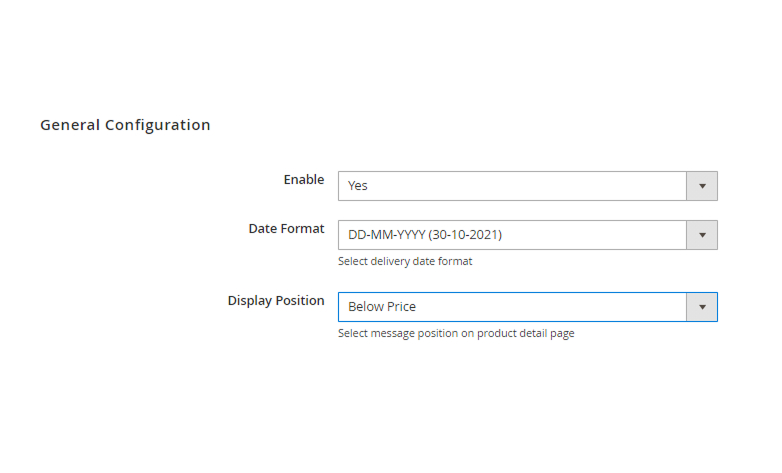This screenshot has width=782, height=473.
Task: Click the 'Below Price' value text
Action: (x=382, y=307)
